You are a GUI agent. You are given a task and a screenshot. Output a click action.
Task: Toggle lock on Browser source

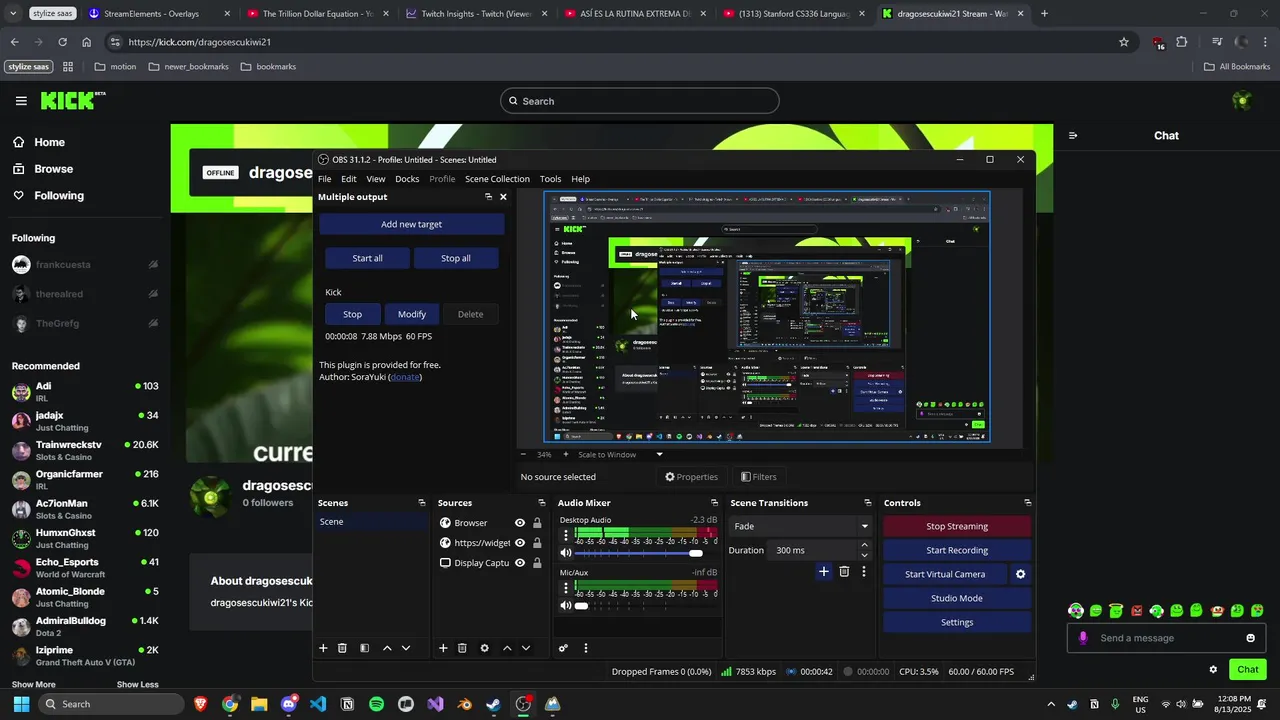(x=537, y=523)
